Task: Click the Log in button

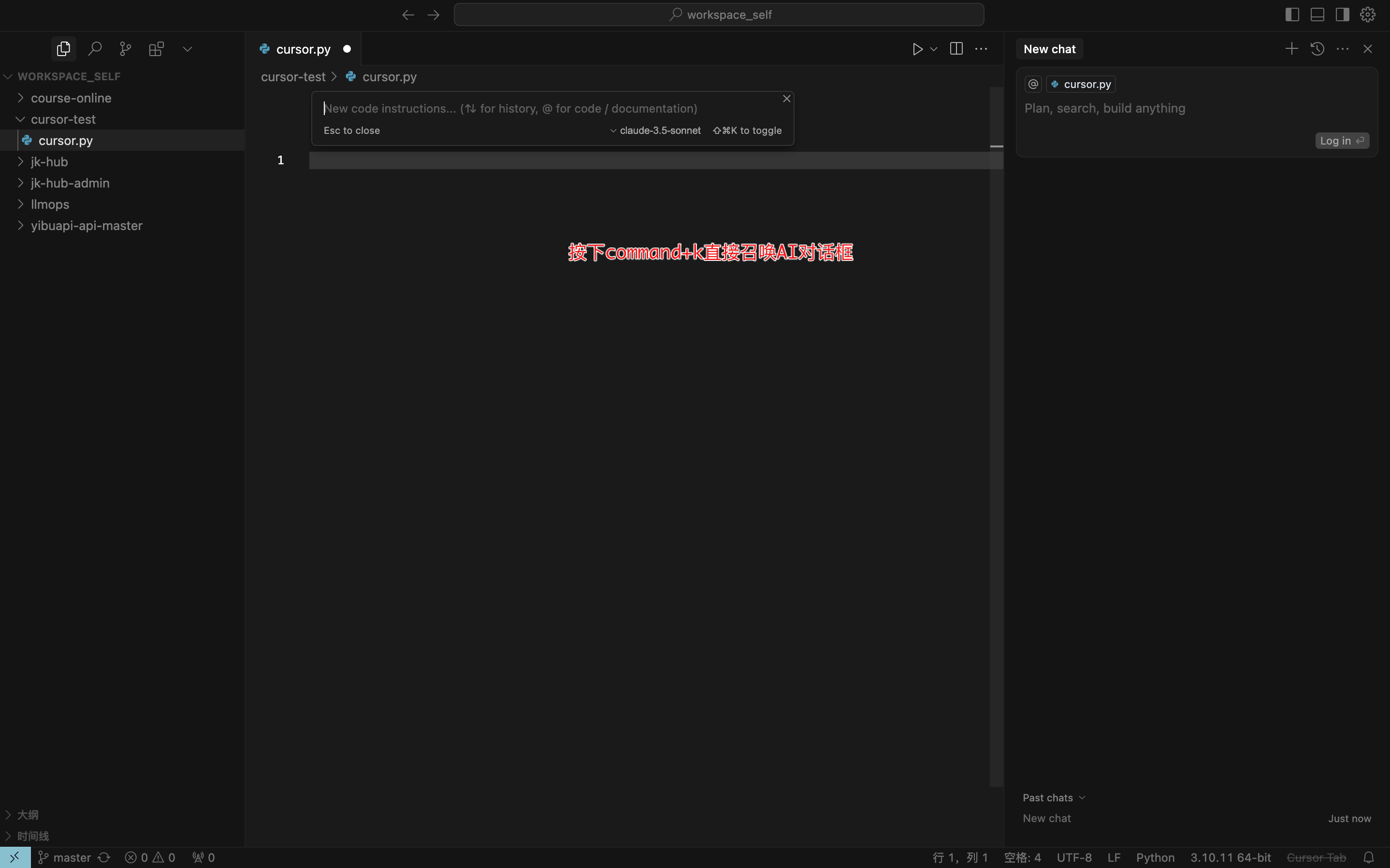Action: click(x=1341, y=141)
